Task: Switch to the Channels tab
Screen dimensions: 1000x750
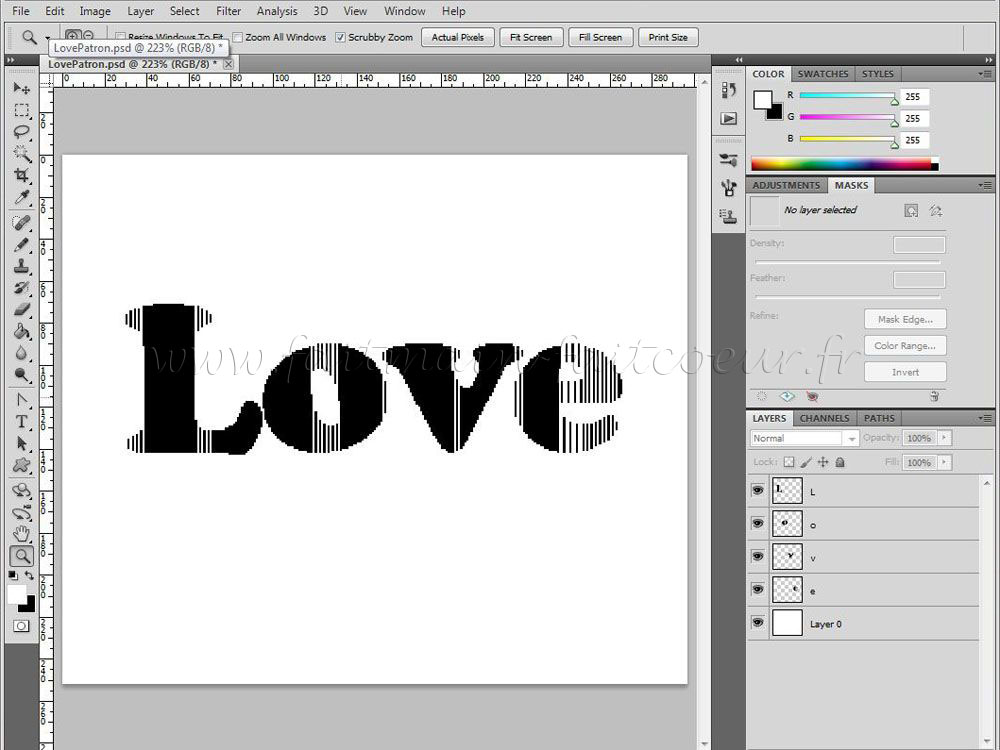Action: 824,418
